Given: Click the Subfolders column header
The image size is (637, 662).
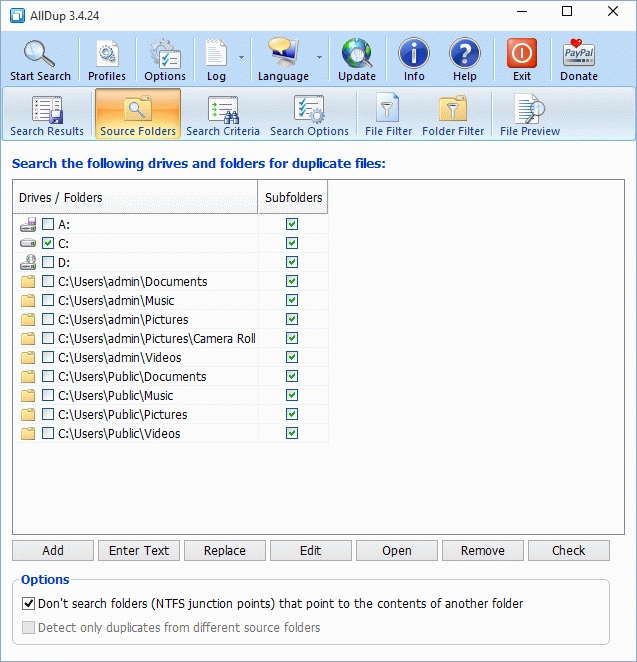Looking at the screenshot, I should 293,197.
